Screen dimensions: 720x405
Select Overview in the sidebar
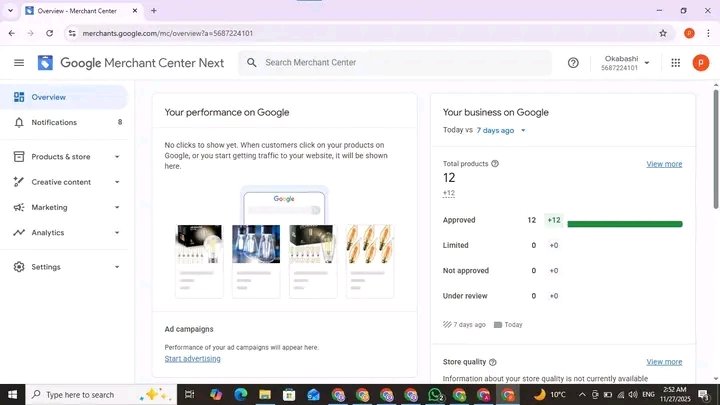[64, 97]
